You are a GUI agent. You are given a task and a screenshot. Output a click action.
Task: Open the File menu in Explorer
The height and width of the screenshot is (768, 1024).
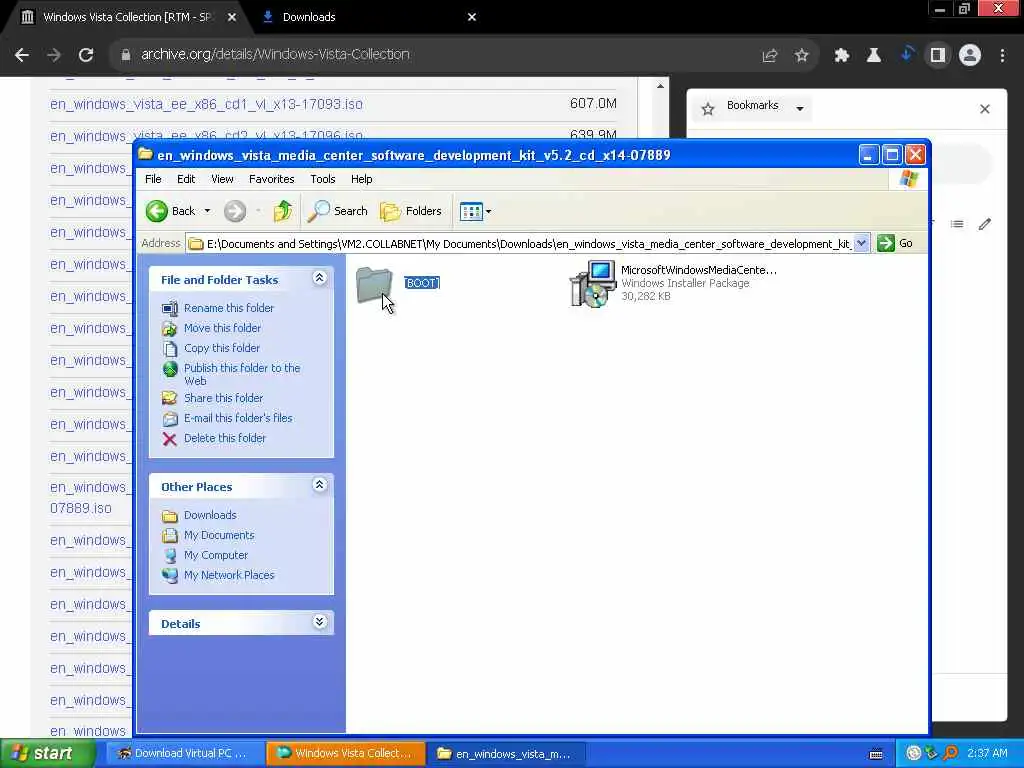(153, 179)
